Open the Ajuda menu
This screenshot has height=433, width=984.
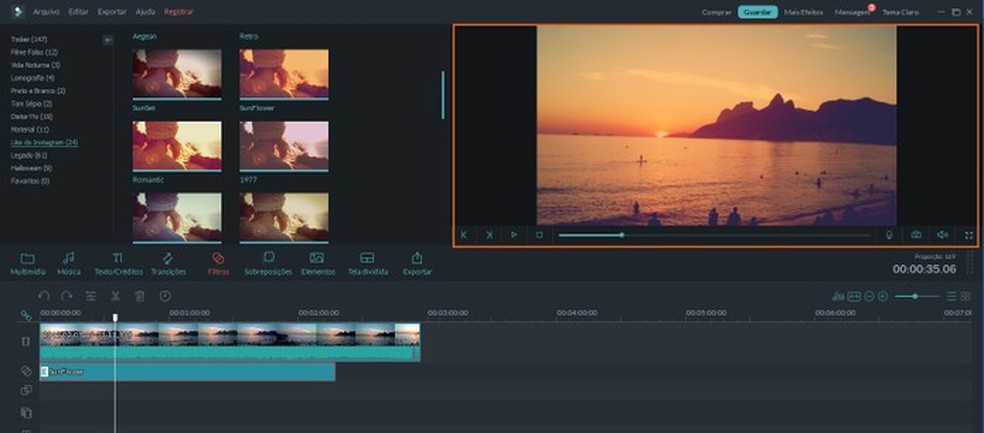click(x=145, y=12)
